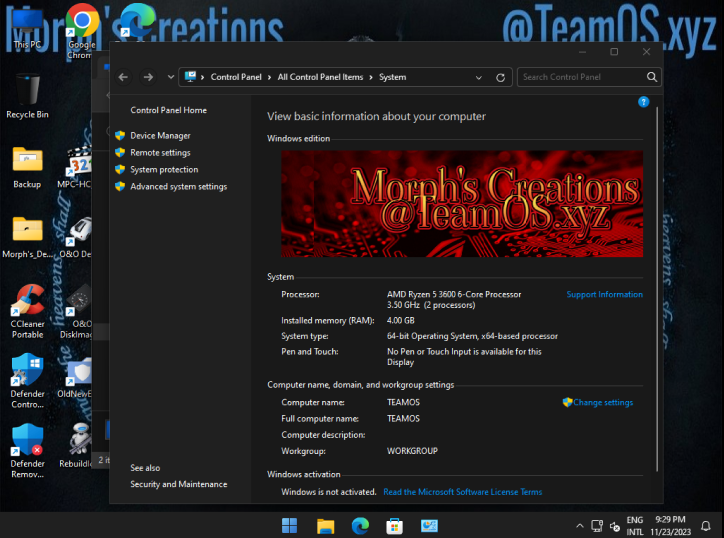Select Defender Remover shortcut

click(x=27, y=452)
